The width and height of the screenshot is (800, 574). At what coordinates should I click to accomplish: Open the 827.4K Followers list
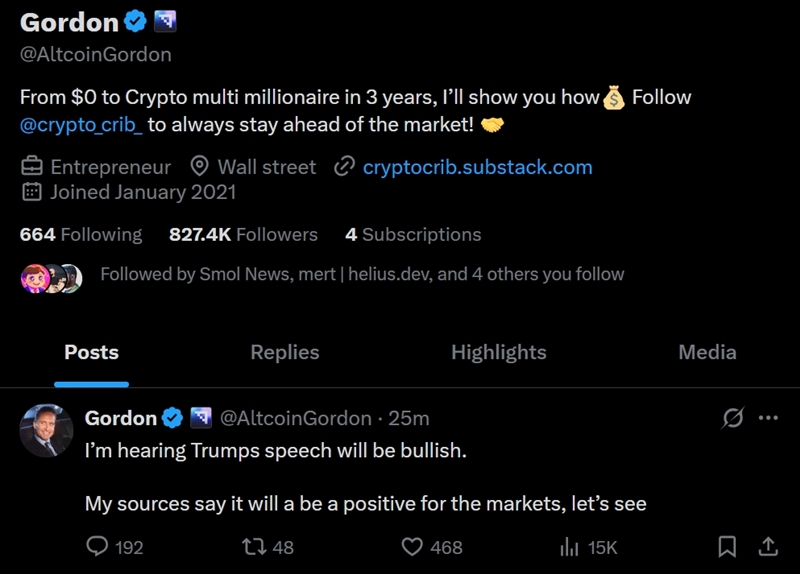coord(243,235)
